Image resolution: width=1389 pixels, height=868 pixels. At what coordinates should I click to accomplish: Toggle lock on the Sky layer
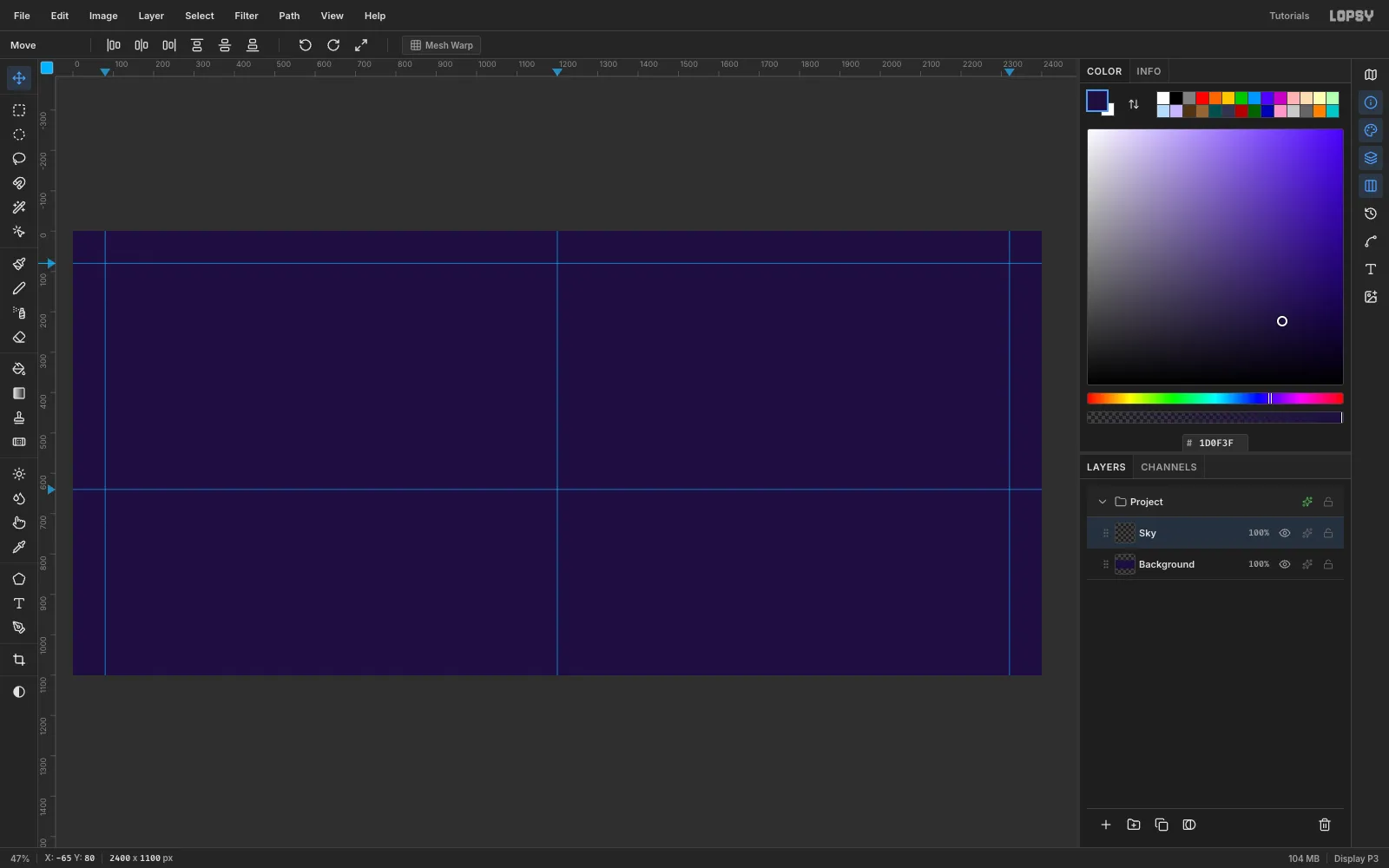[1328, 533]
